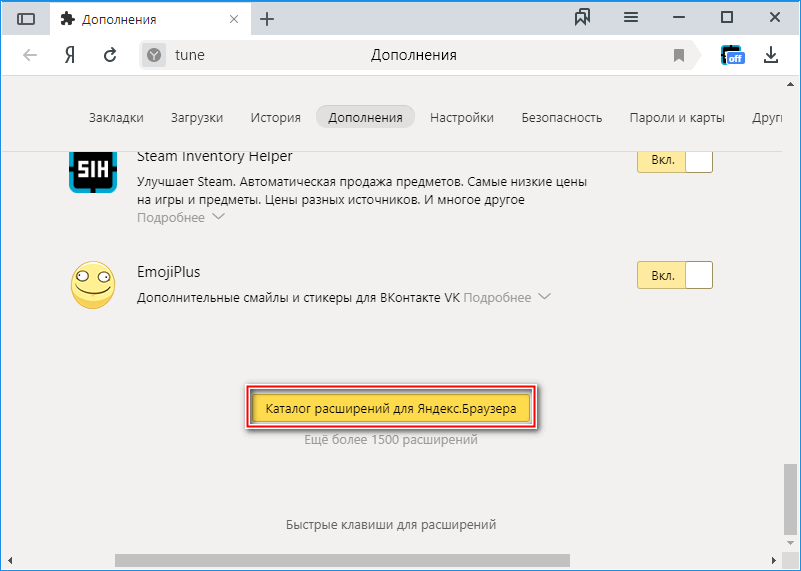Click the scroll right arrow

click(773, 560)
